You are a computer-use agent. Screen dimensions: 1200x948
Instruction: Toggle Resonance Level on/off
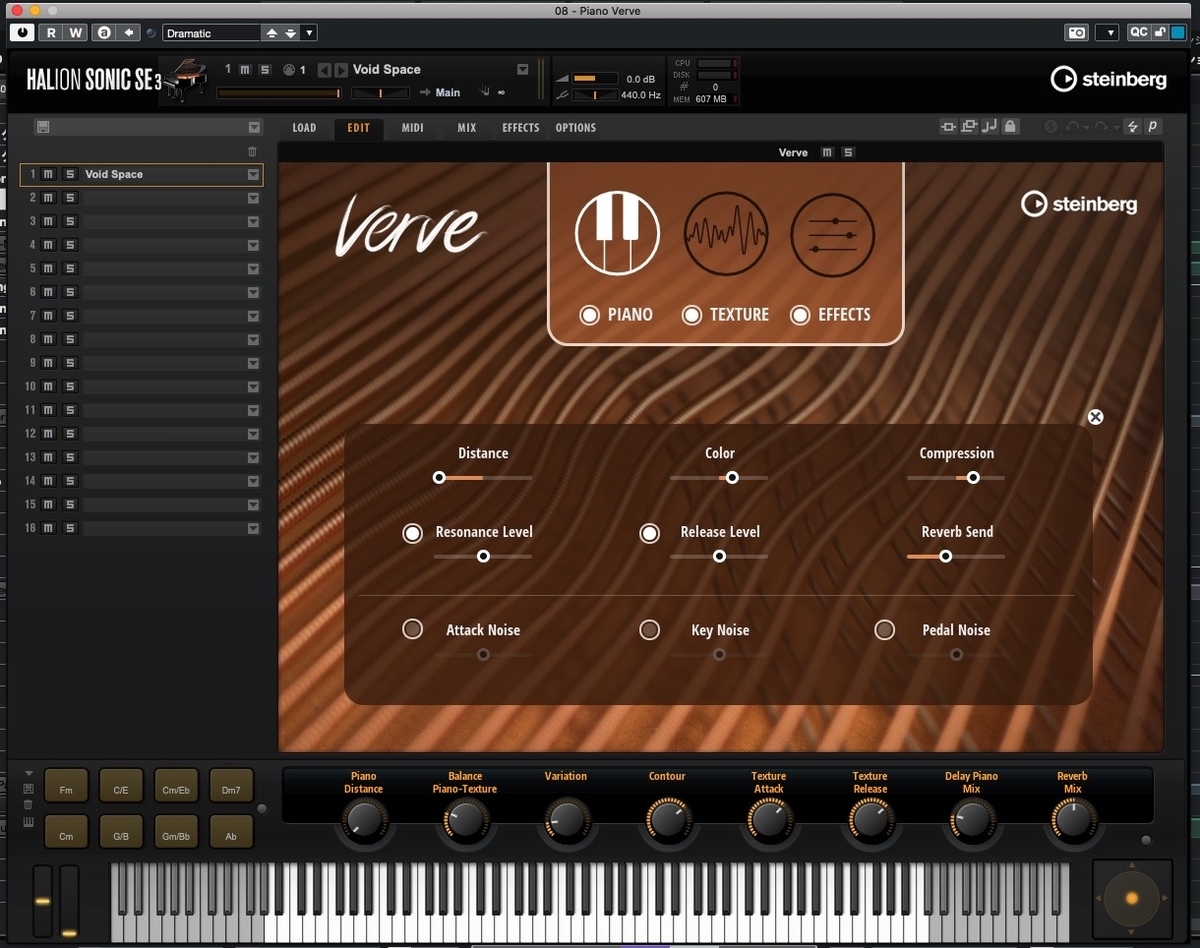point(412,533)
